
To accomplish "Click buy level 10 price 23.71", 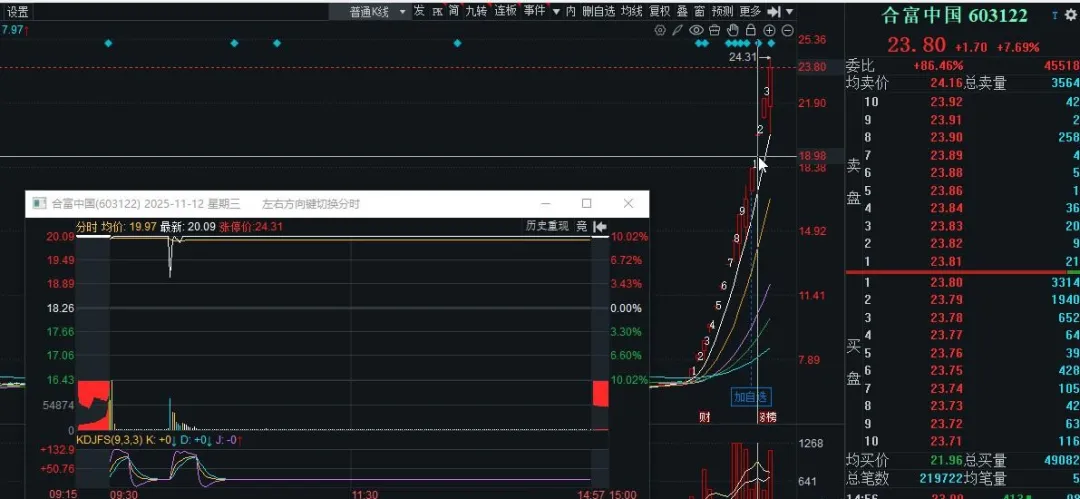I will tap(945, 442).
